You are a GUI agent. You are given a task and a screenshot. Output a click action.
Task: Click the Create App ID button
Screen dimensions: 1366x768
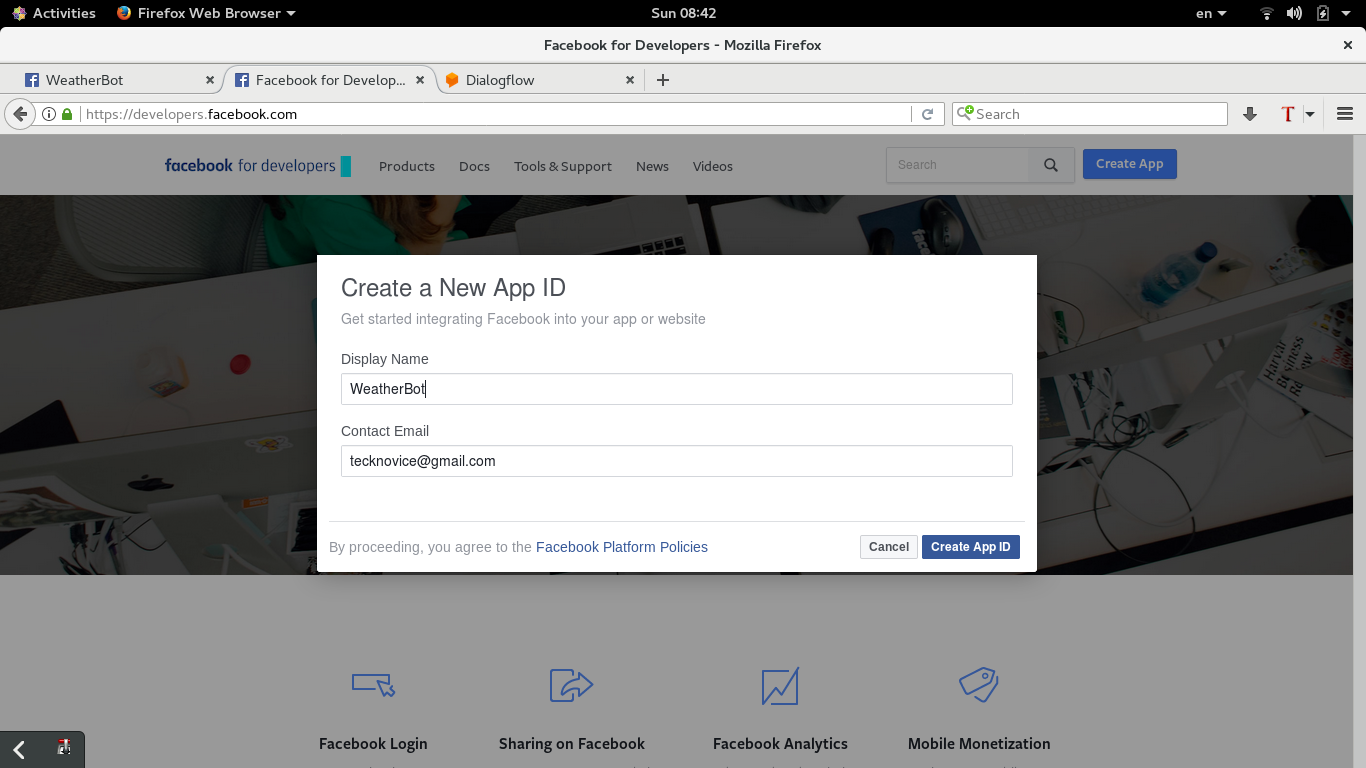coord(971,547)
